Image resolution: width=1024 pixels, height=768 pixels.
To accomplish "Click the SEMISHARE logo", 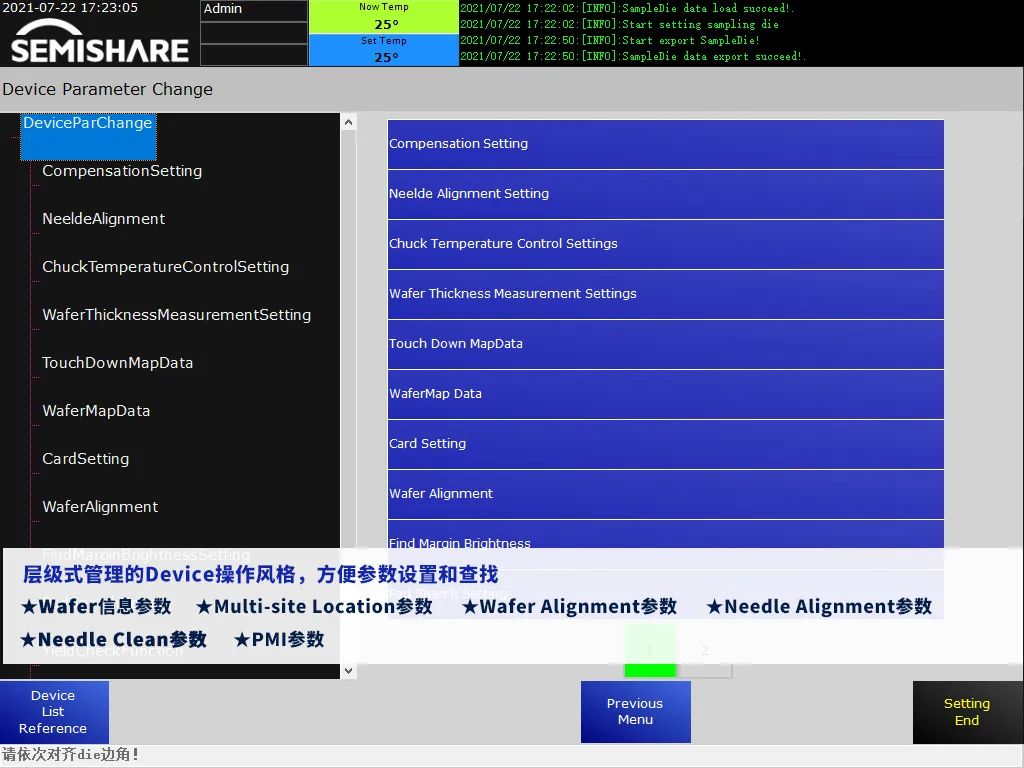I will pos(99,47).
